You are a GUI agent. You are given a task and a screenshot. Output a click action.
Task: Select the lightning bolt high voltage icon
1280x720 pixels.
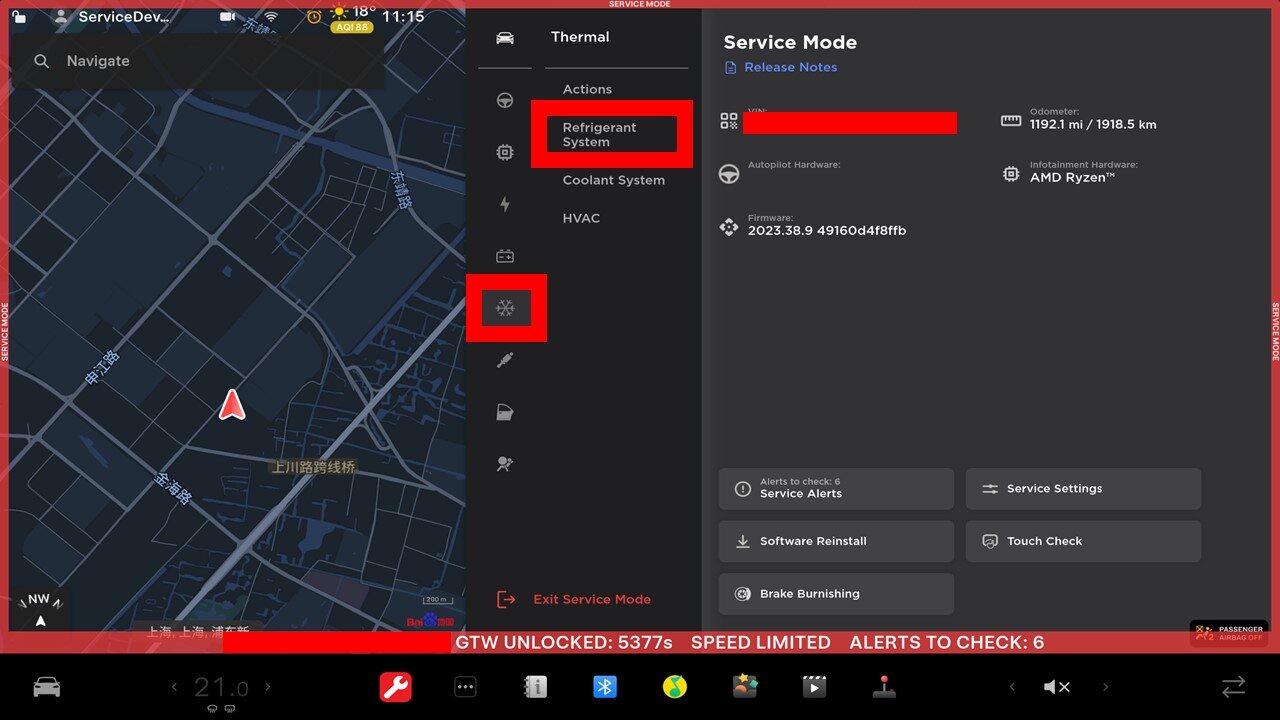tap(505, 204)
